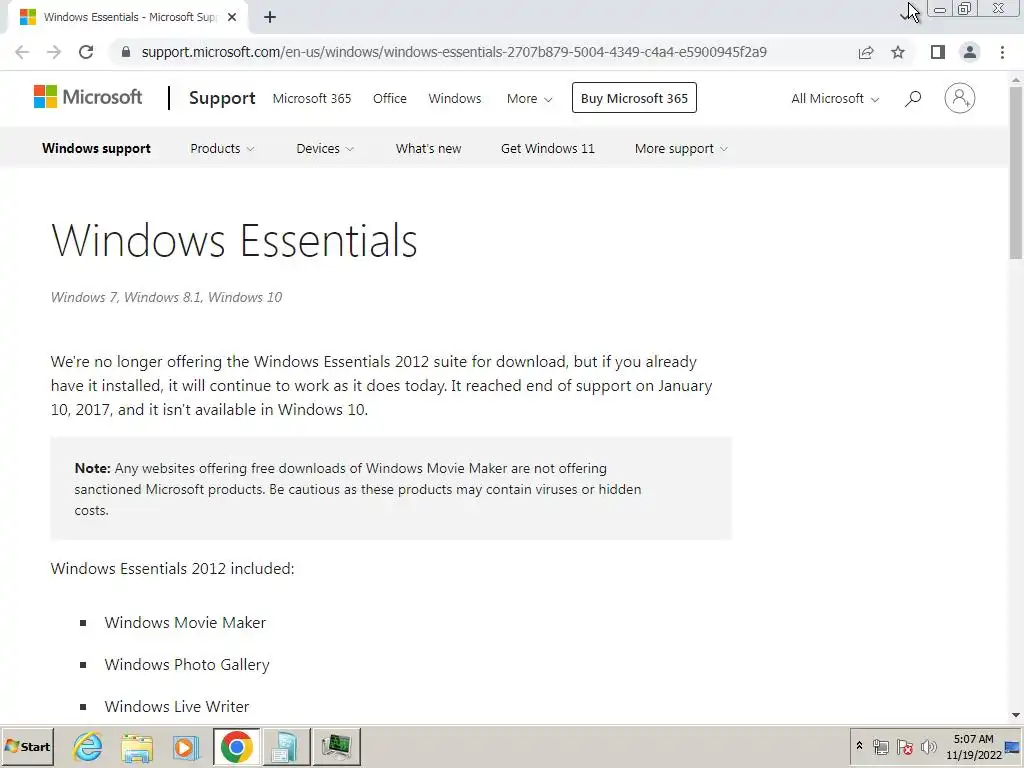Click the green monitor app icon in taskbar
The height and width of the screenshot is (768, 1024).
336,746
